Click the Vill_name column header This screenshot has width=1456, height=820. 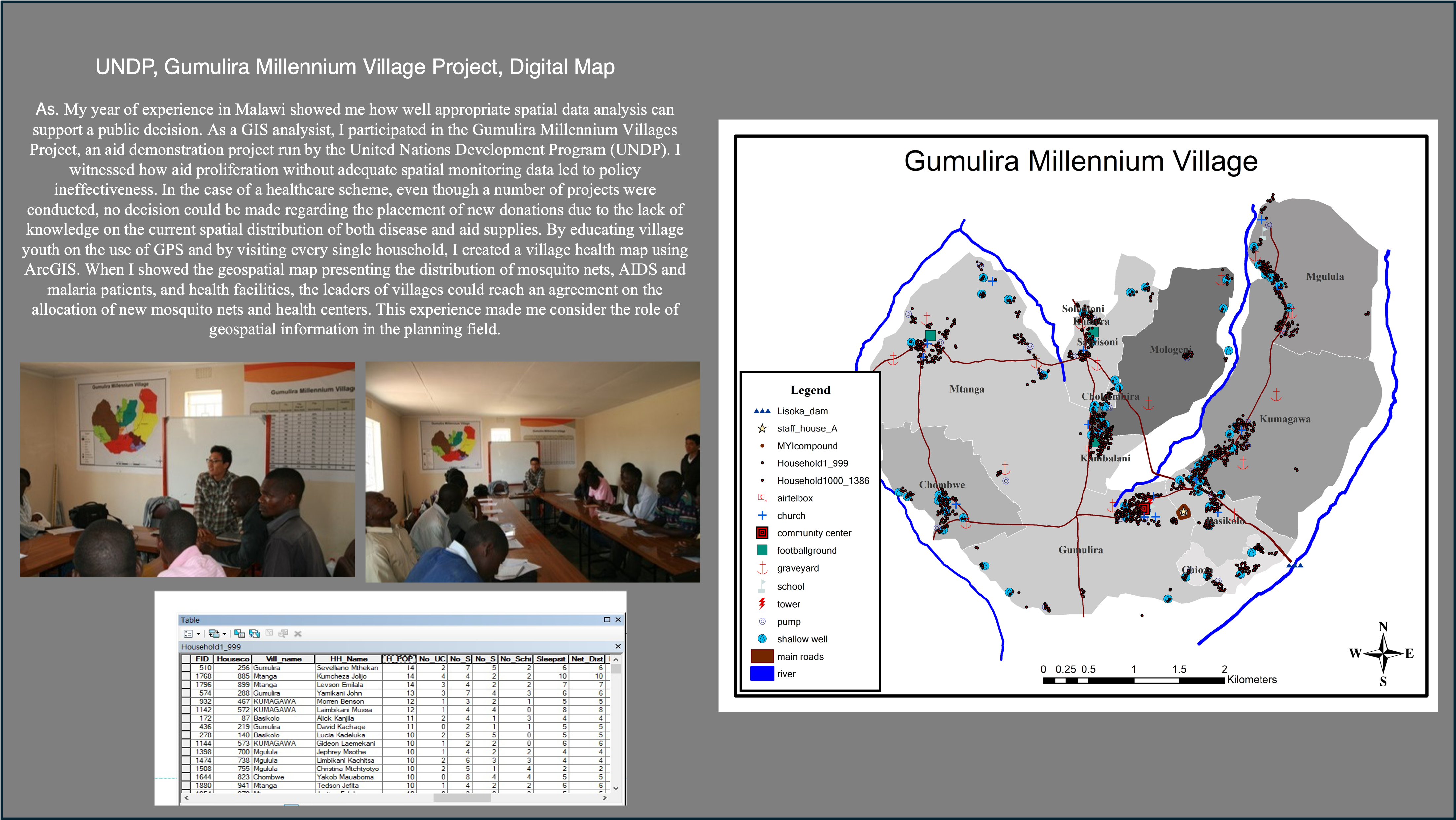(x=283, y=659)
